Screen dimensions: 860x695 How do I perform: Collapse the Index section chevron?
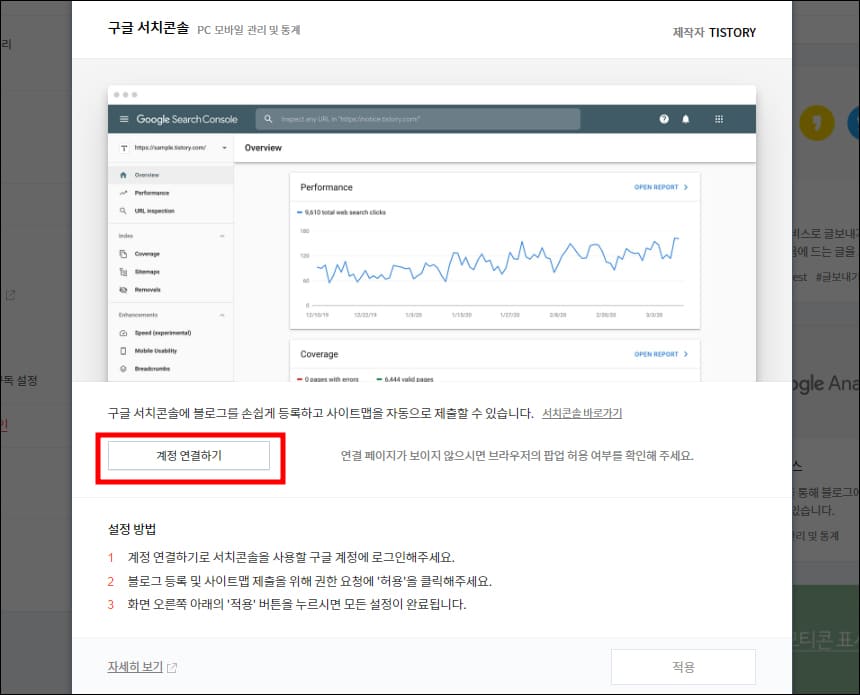[222, 236]
